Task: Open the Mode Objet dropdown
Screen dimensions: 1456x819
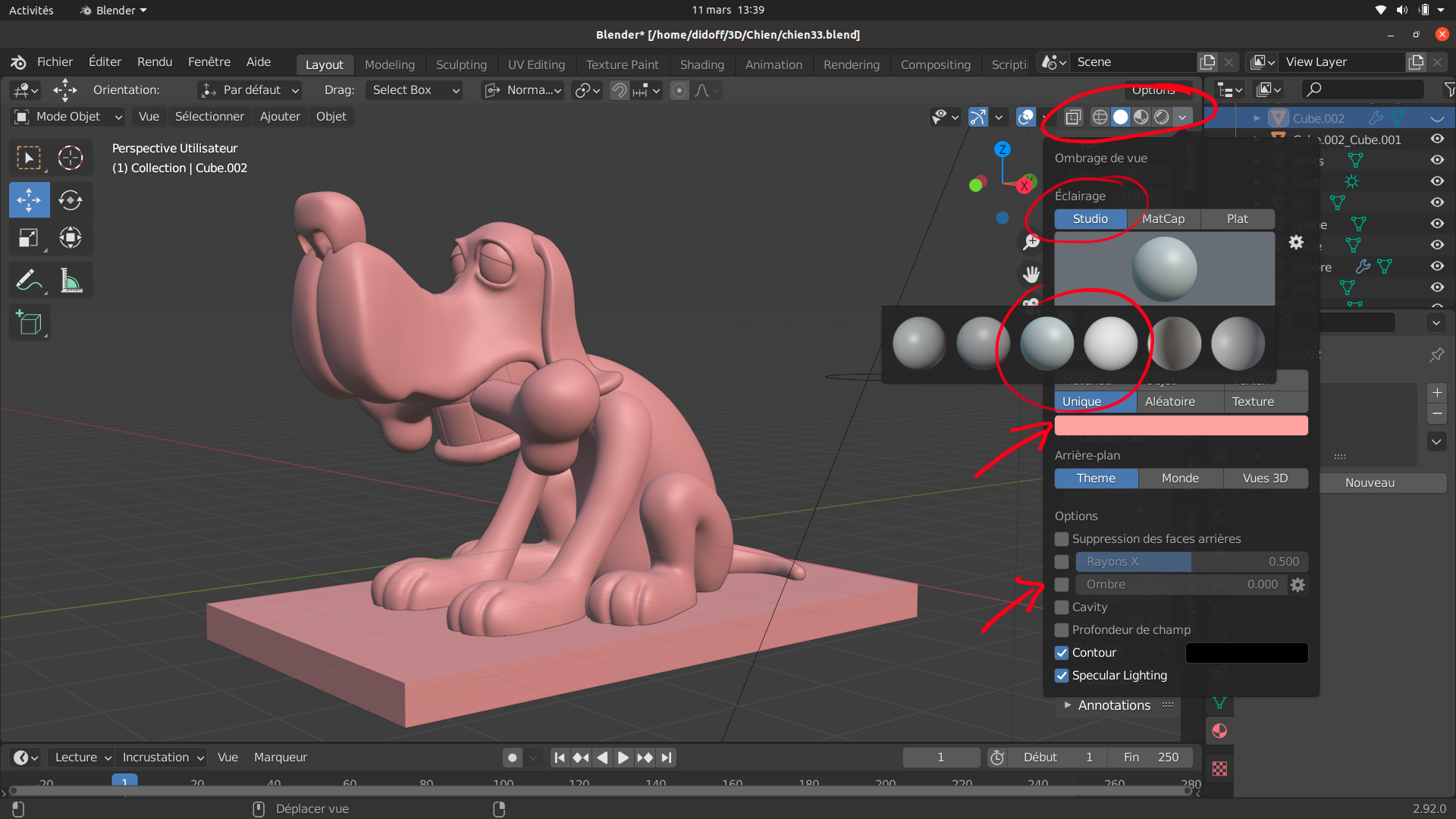Action: [68, 117]
